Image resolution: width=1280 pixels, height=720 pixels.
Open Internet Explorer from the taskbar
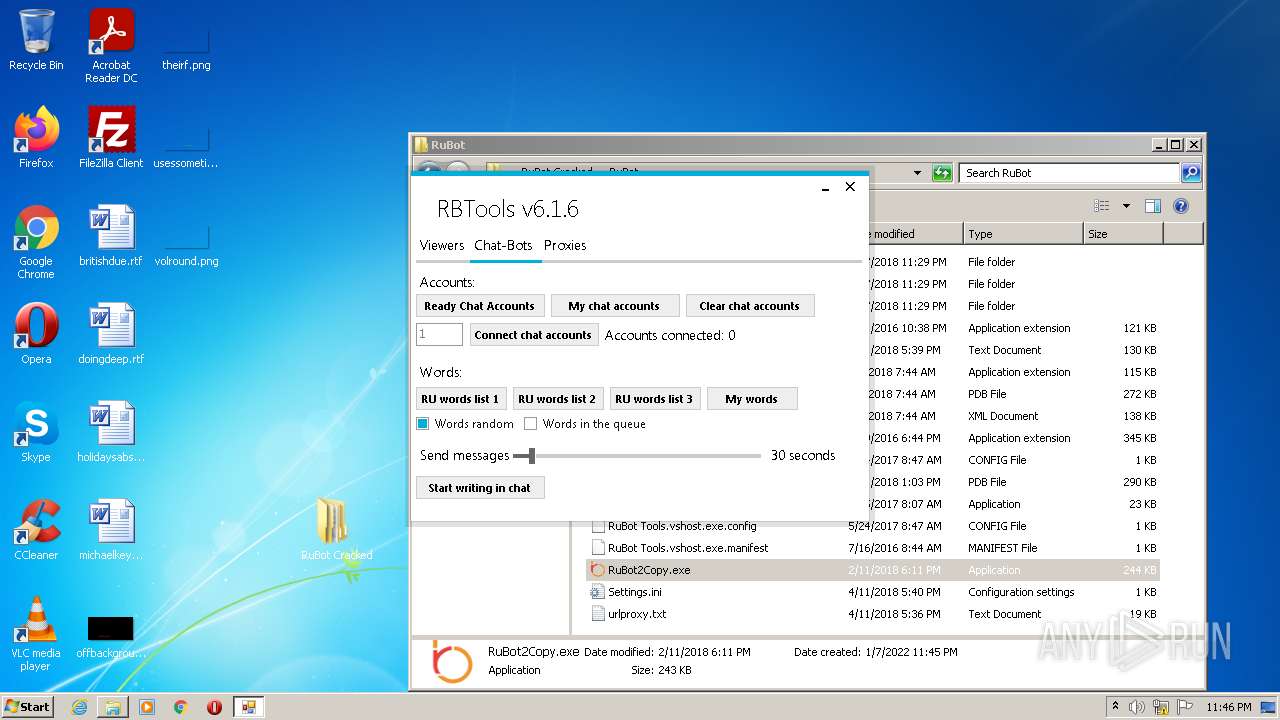[x=79, y=707]
